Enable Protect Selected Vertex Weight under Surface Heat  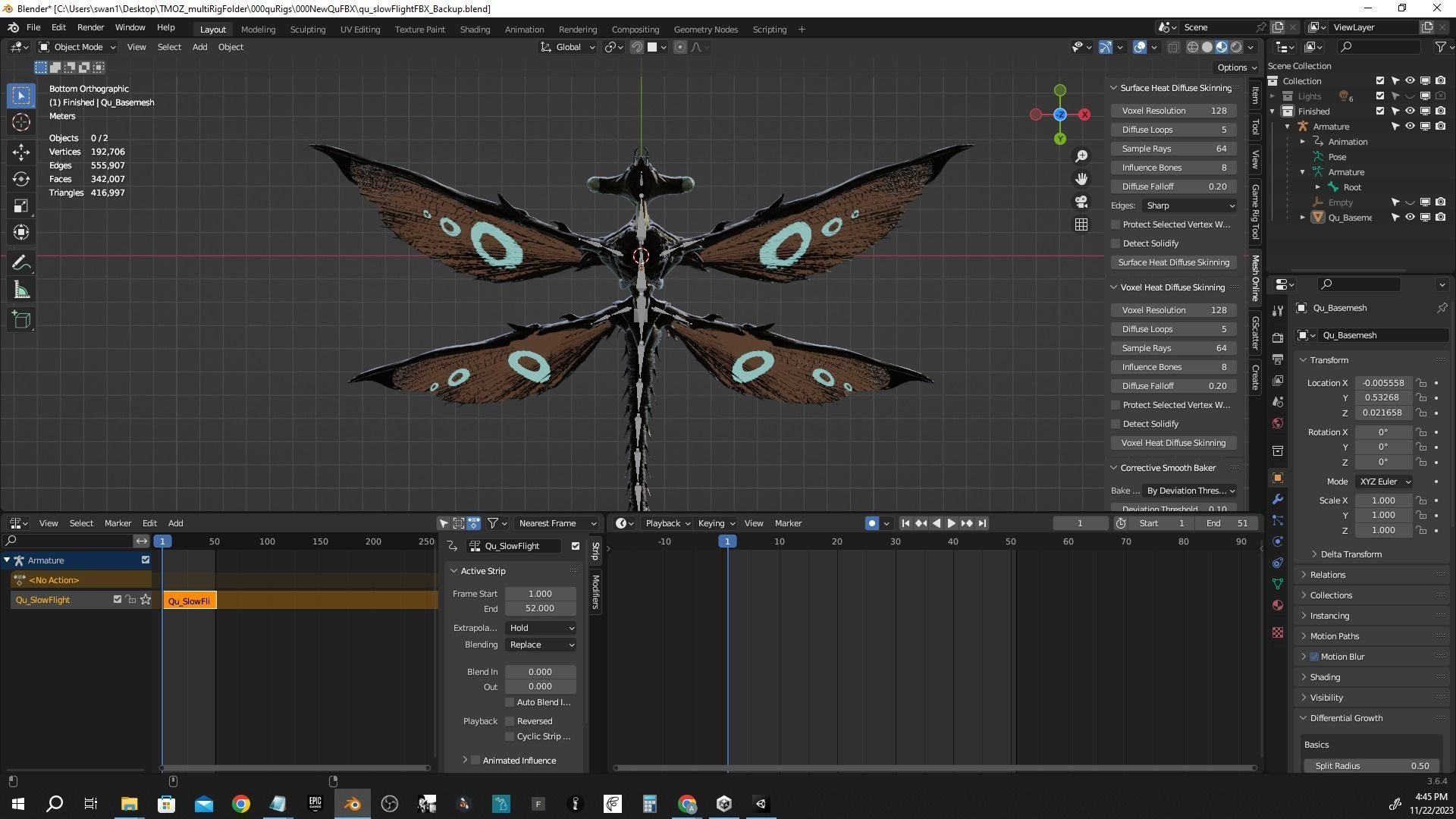[x=1116, y=224]
